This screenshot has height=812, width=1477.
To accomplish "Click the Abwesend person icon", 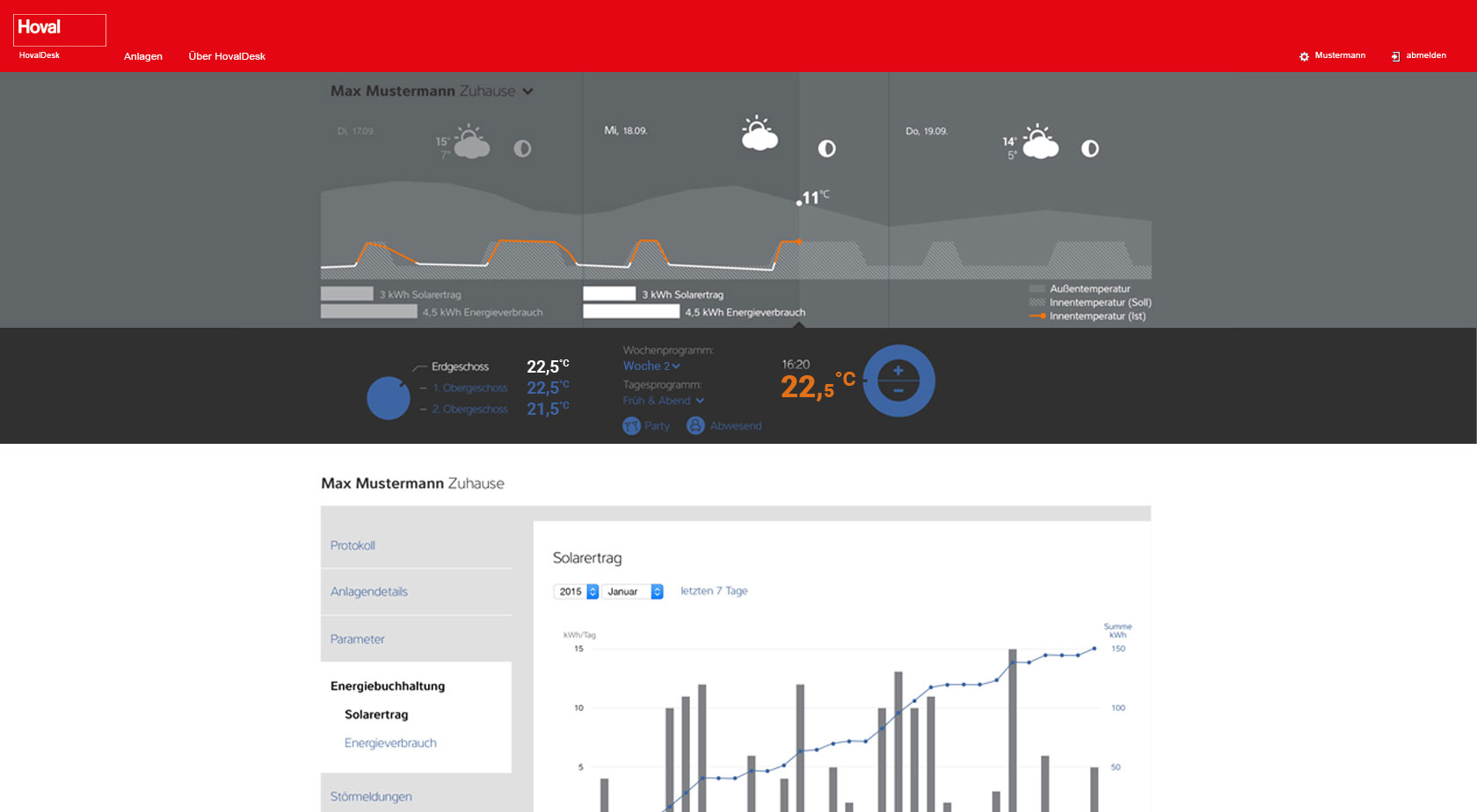I will (695, 426).
